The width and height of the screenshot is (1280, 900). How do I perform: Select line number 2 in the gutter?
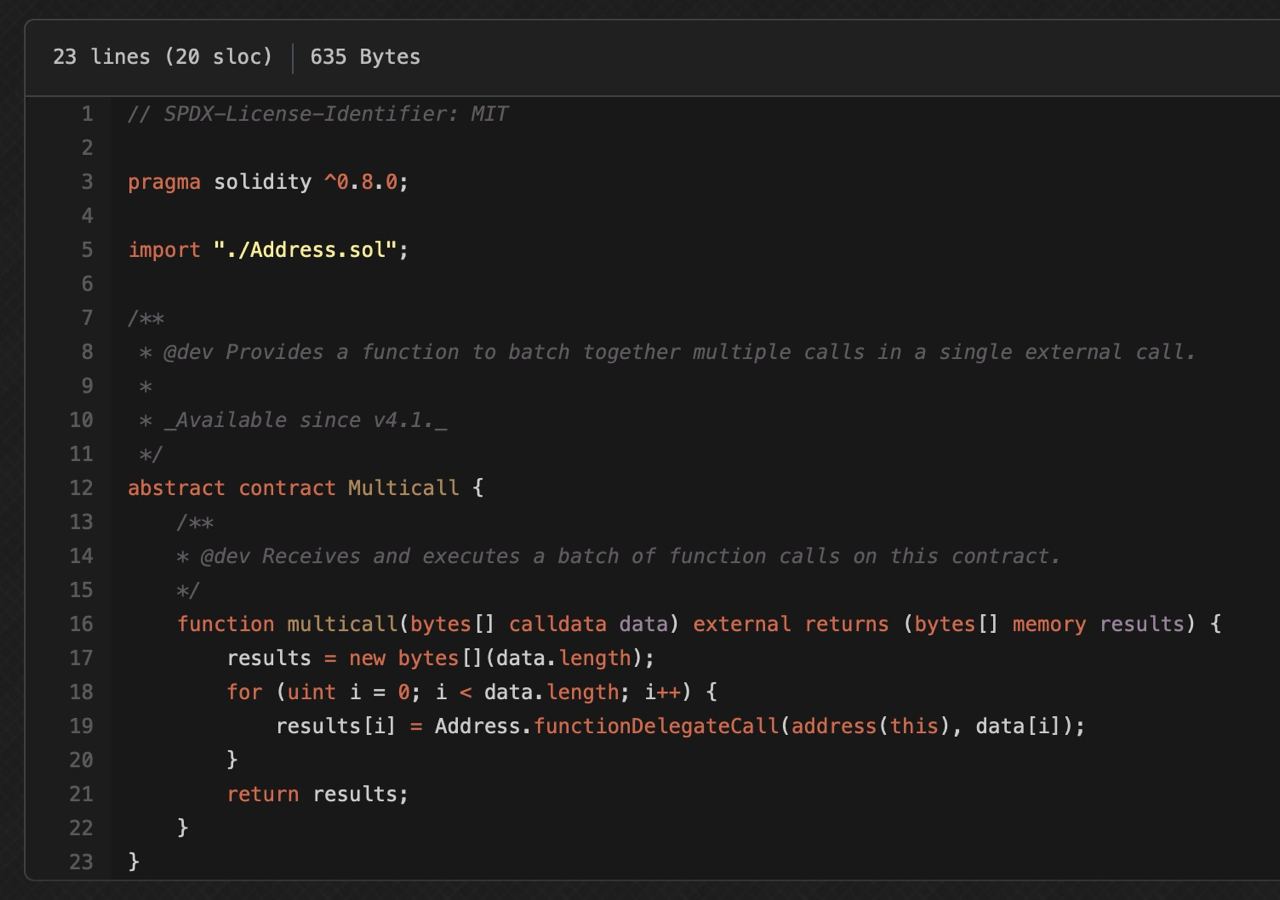87,148
